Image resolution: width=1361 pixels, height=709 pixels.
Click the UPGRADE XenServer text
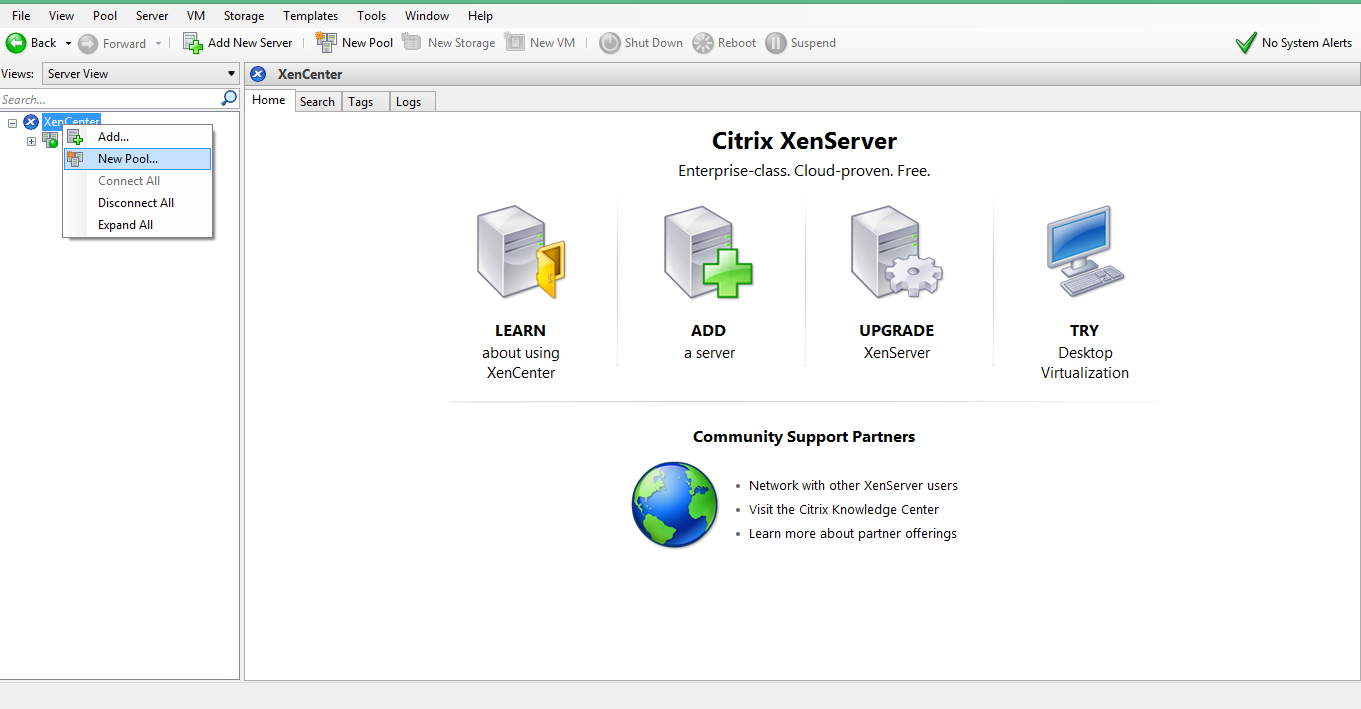tap(897, 341)
